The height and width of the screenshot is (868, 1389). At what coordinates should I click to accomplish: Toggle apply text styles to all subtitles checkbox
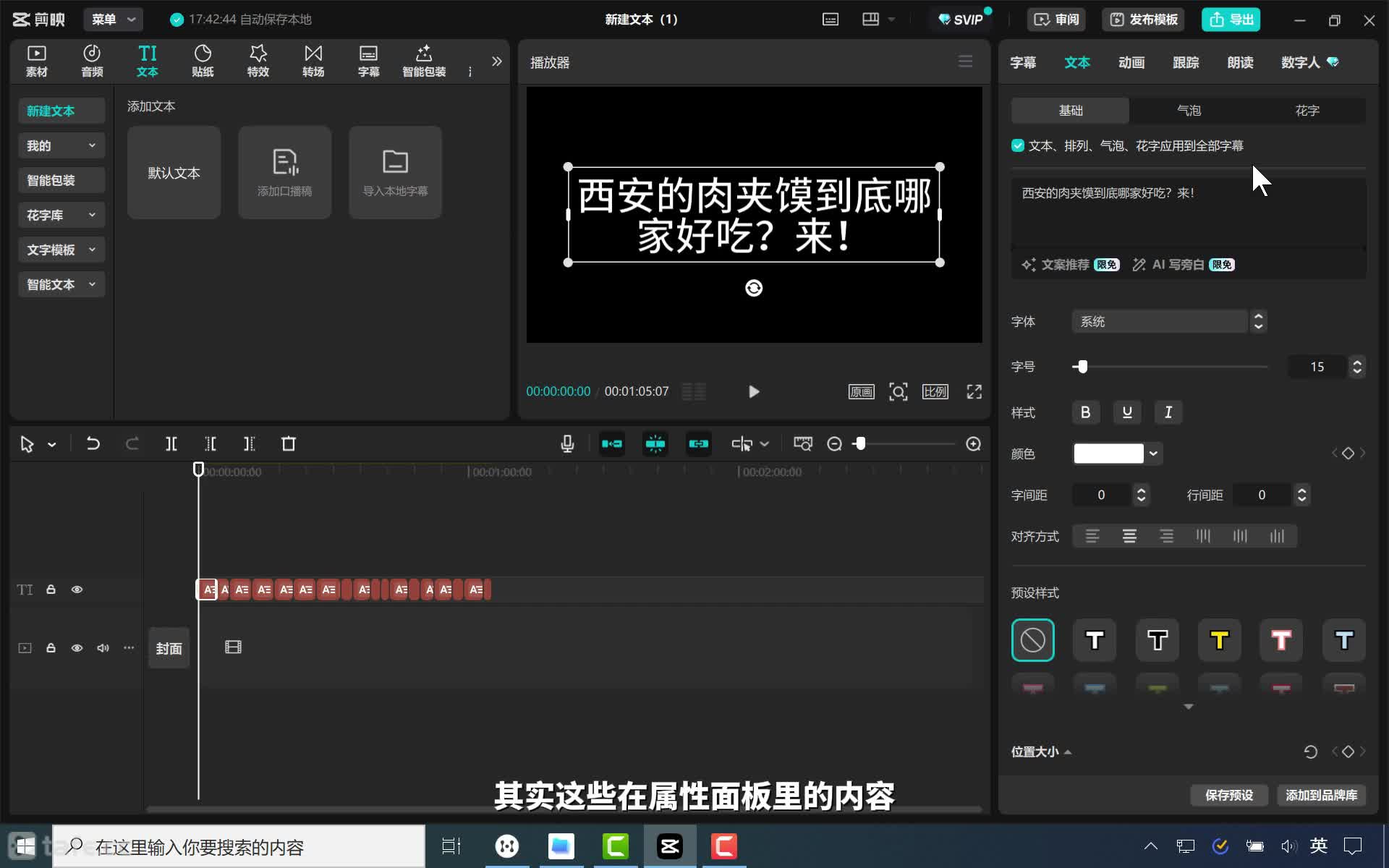coord(1018,145)
